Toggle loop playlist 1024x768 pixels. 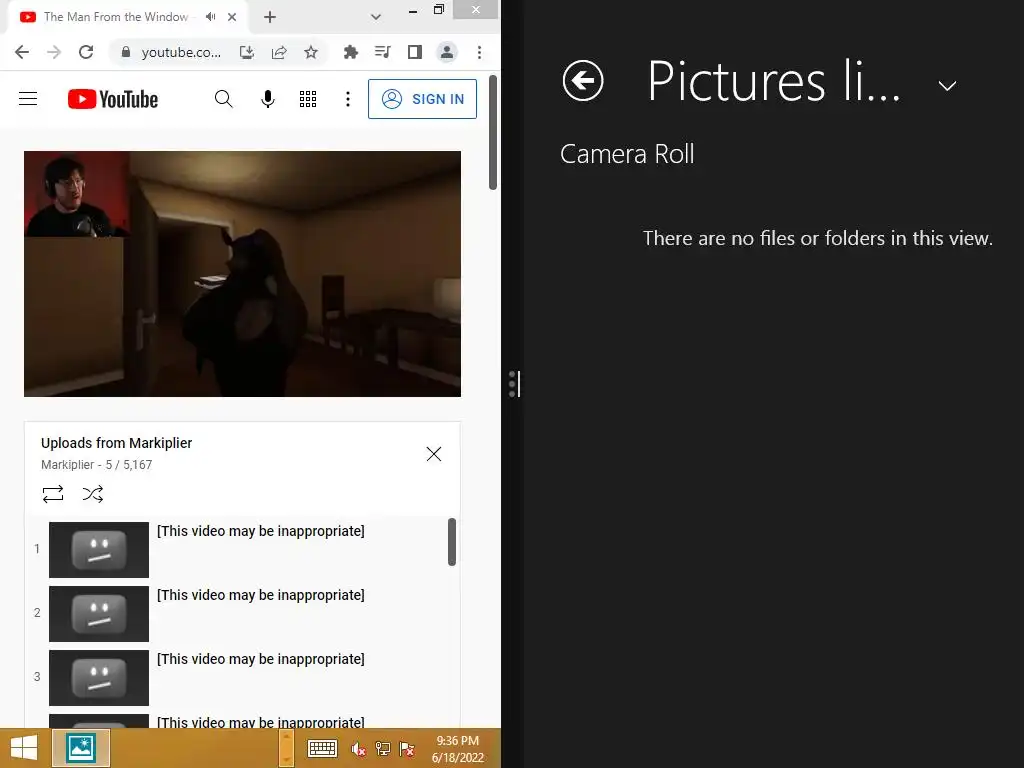[x=53, y=494]
